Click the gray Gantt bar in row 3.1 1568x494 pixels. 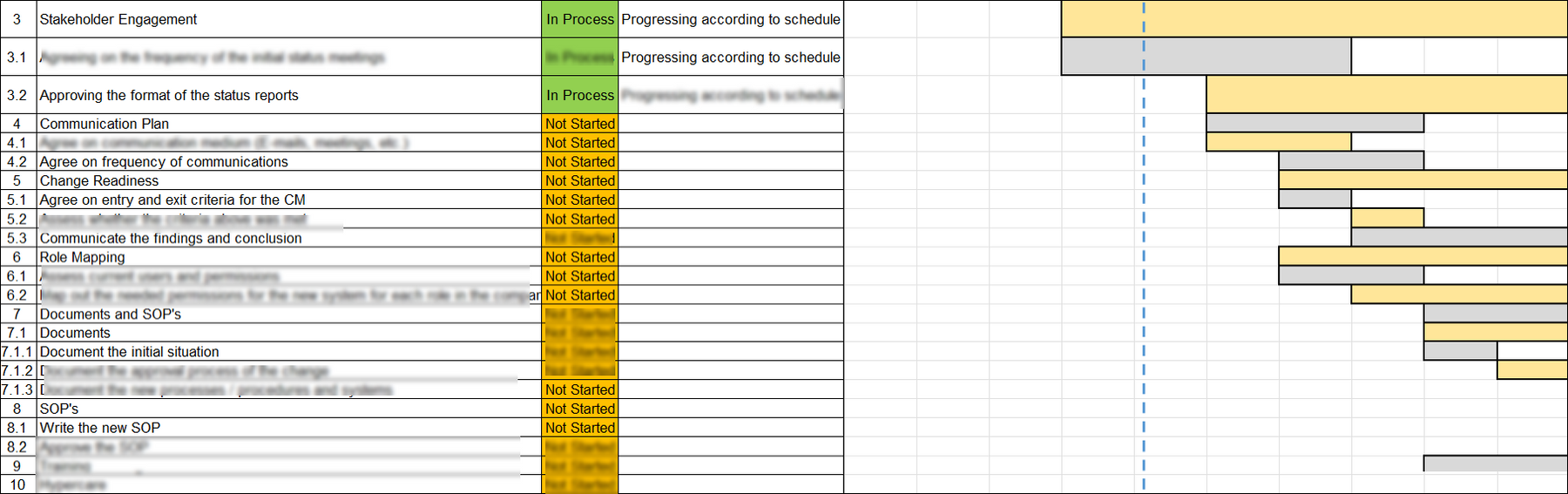1206,57
